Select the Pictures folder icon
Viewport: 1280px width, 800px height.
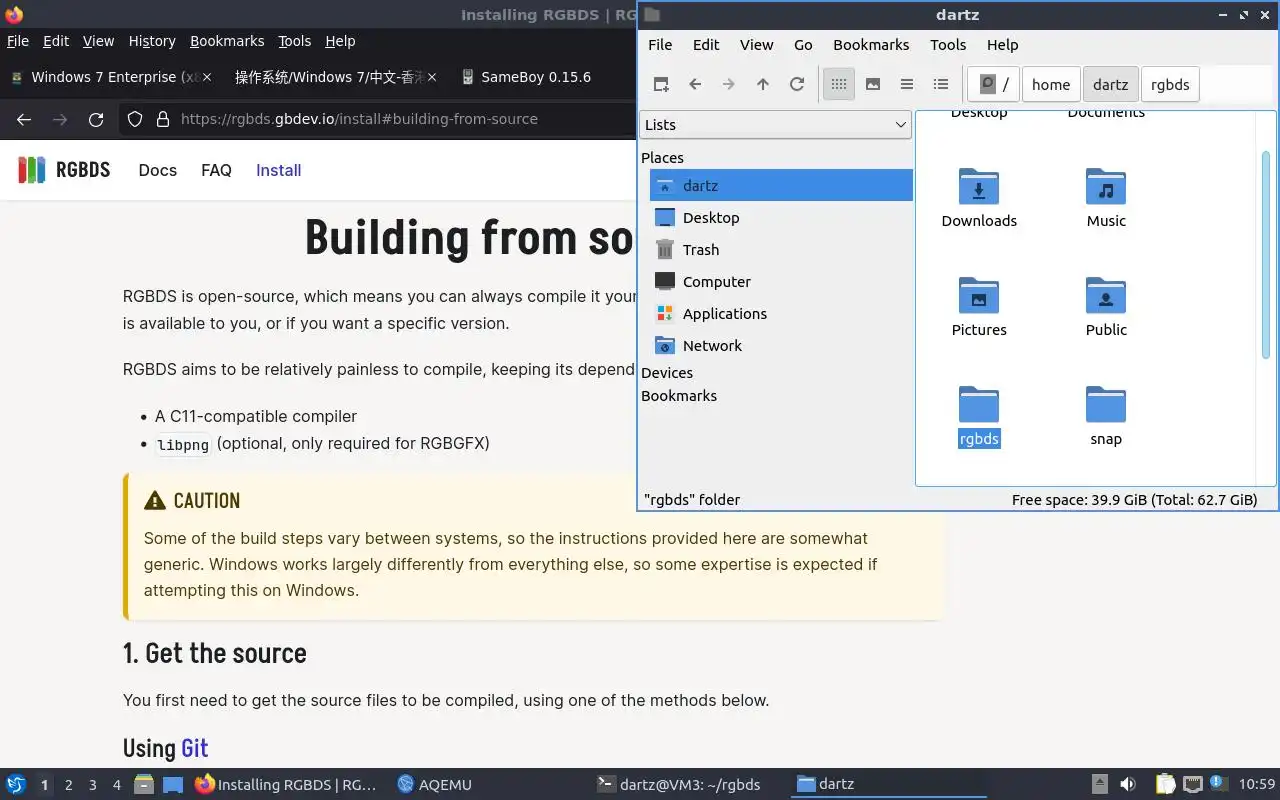pos(979,296)
